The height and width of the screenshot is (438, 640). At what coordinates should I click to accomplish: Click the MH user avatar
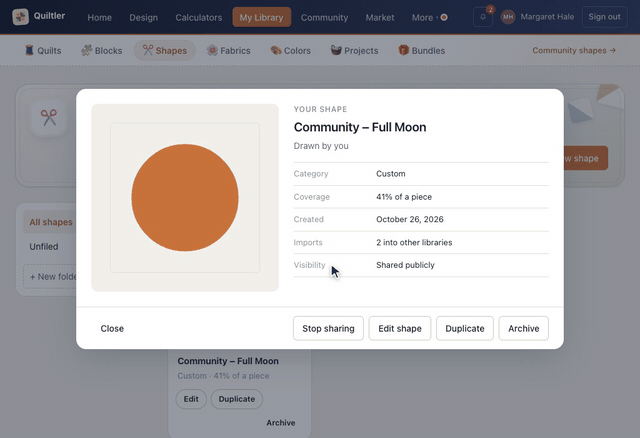[x=508, y=17]
